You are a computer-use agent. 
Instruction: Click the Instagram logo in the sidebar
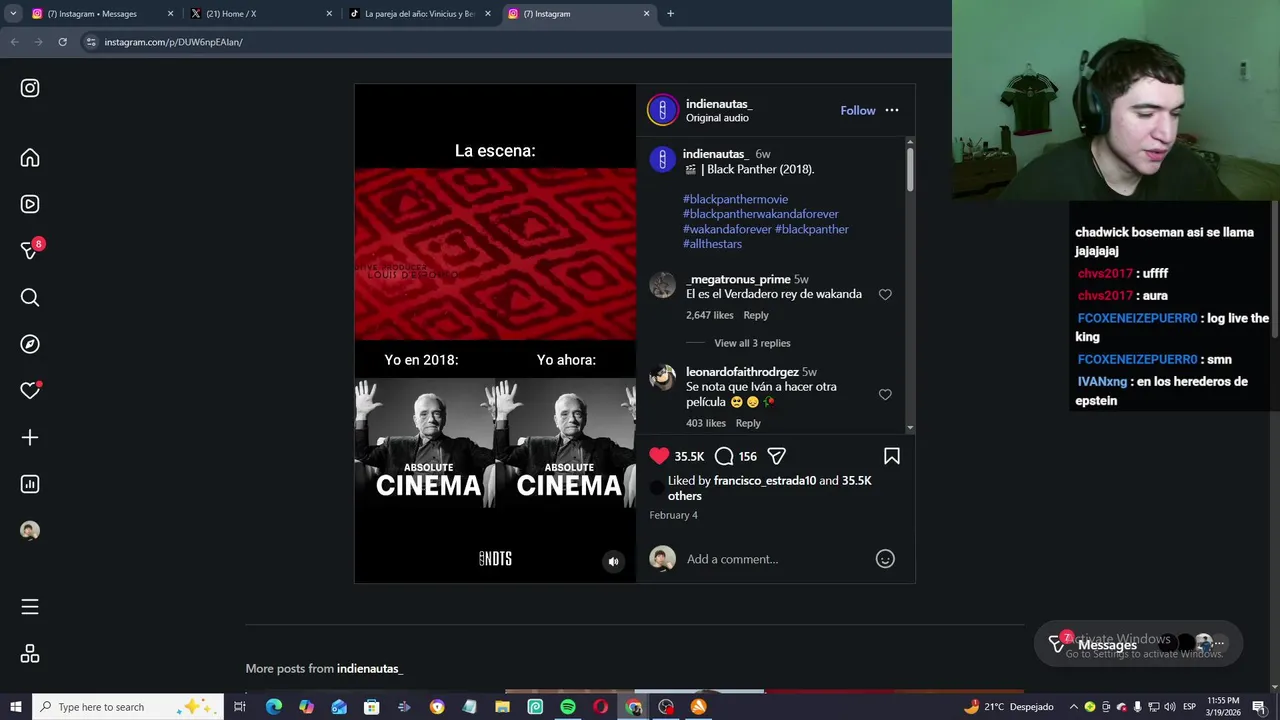click(x=30, y=88)
